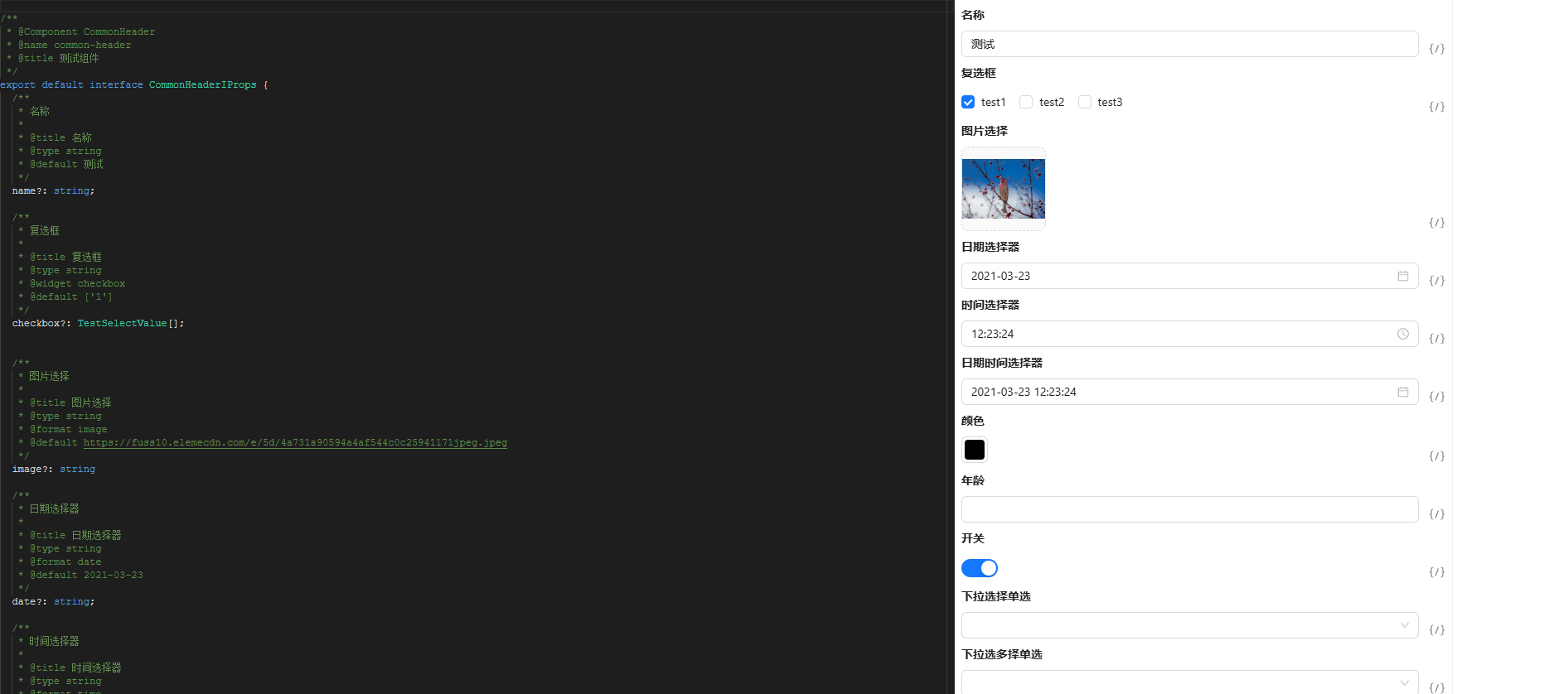The height and width of the screenshot is (694, 1568).
Task: Focus the 名称 text input
Action: pos(1189,44)
